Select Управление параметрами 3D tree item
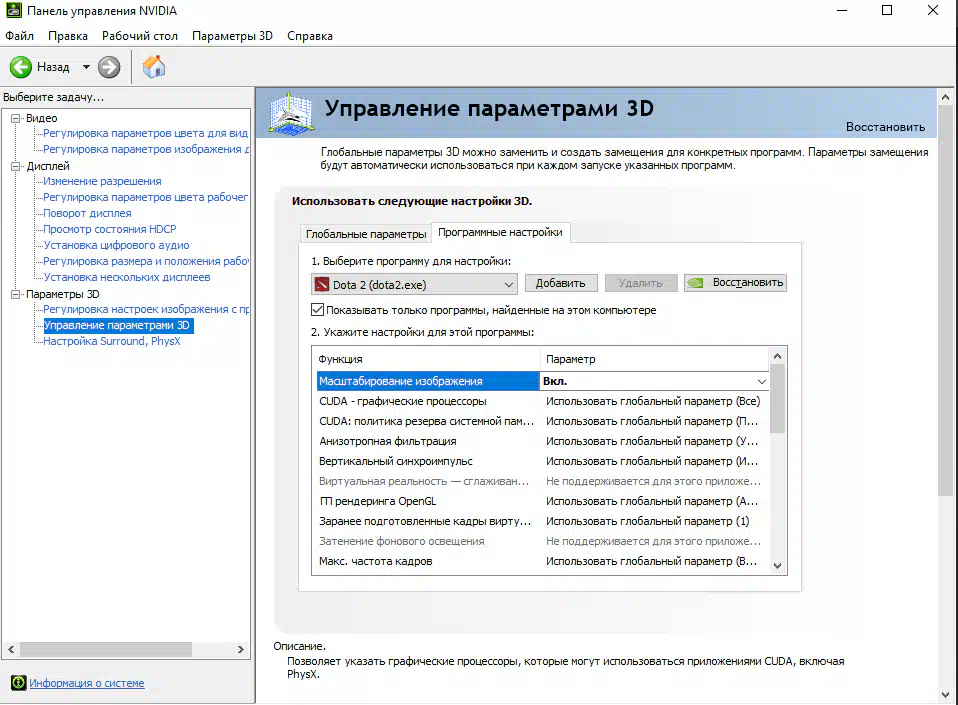The width and height of the screenshot is (958, 705). [x=118, y=325]
